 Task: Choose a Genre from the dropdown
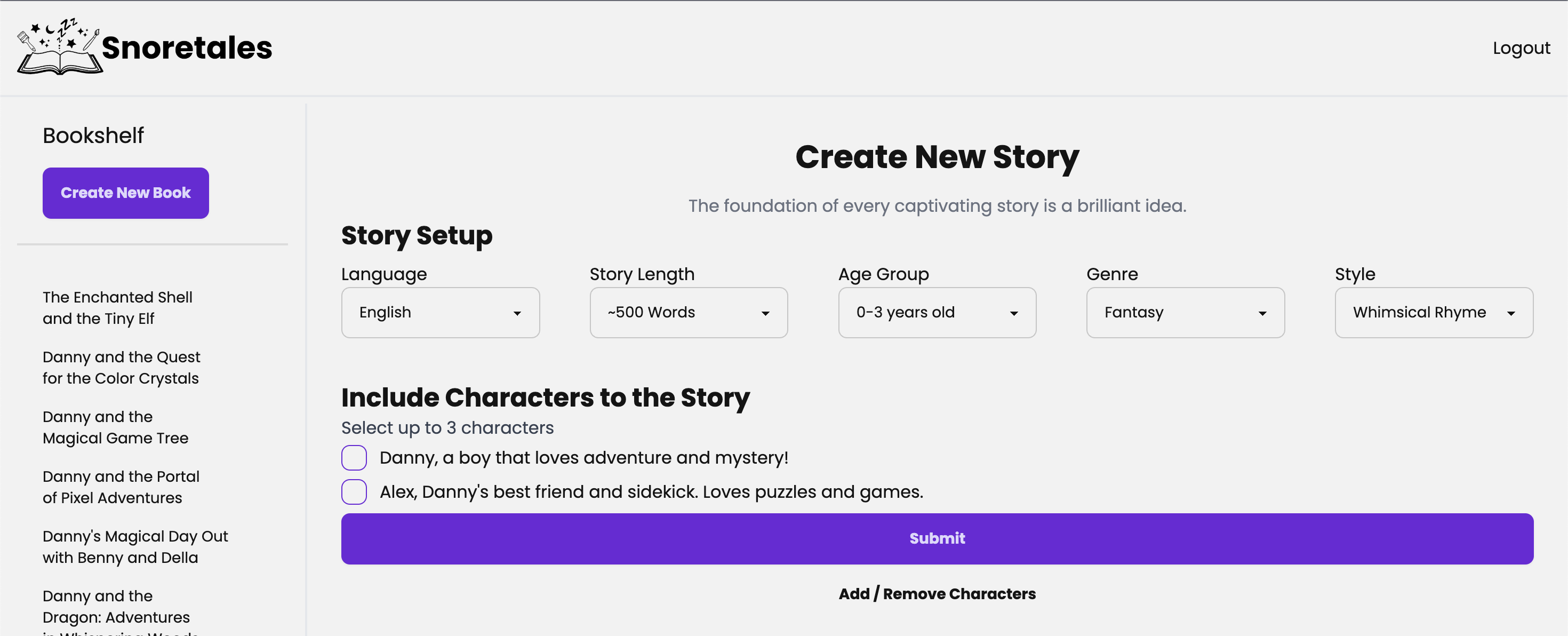(x=1185, y=313)
